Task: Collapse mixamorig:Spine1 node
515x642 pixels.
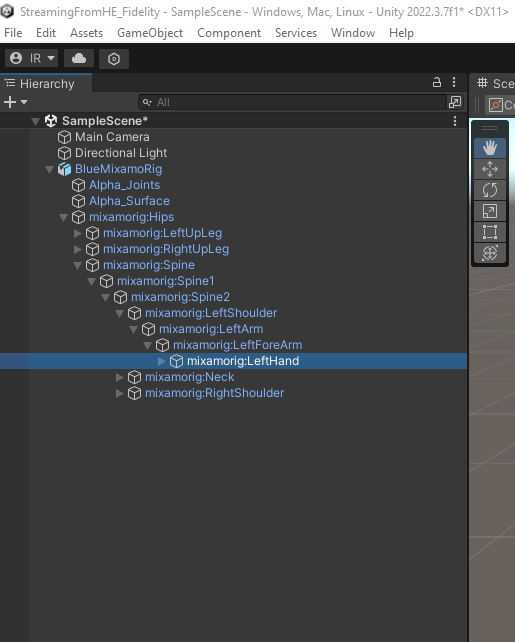Action: [x=91, y=281]
